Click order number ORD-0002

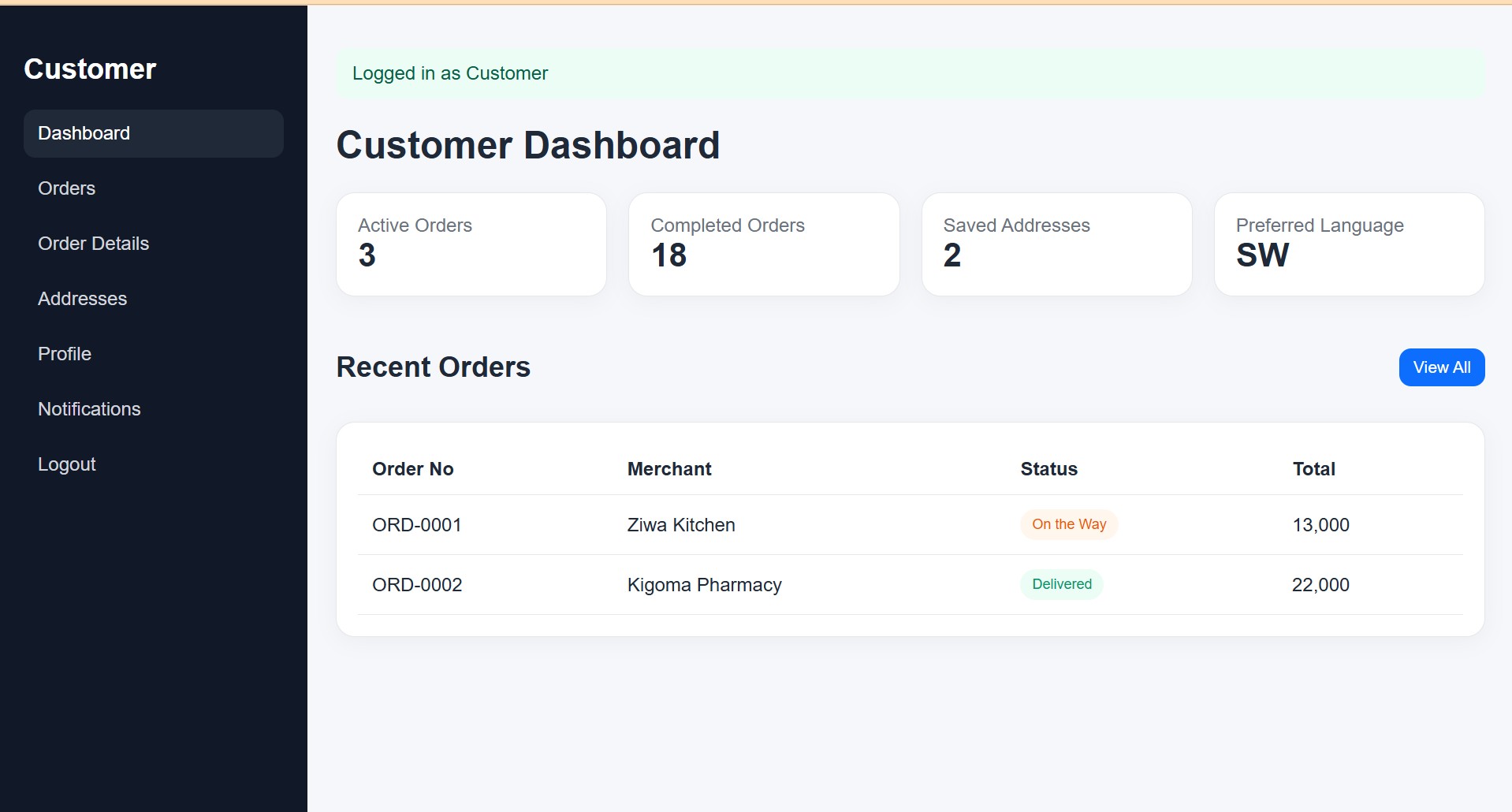pyautogui.click(x=417, y=585)
